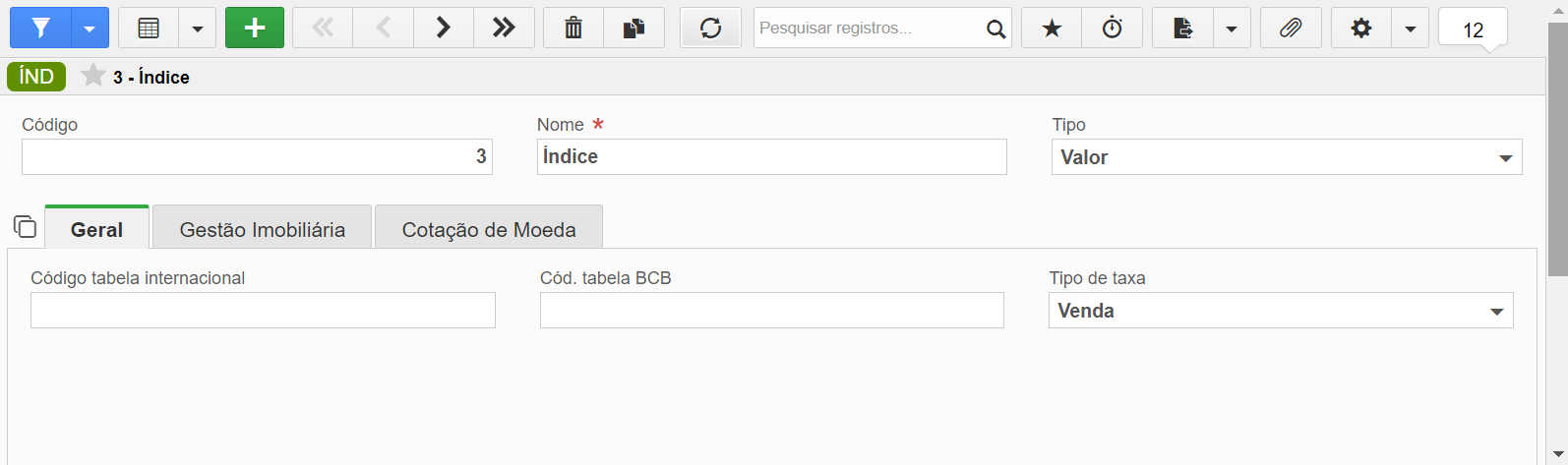Viewport: 1568px width, 465px height.
Task: Expand the Tipo dropdown showing Valor
Action: click(1287, 157)
